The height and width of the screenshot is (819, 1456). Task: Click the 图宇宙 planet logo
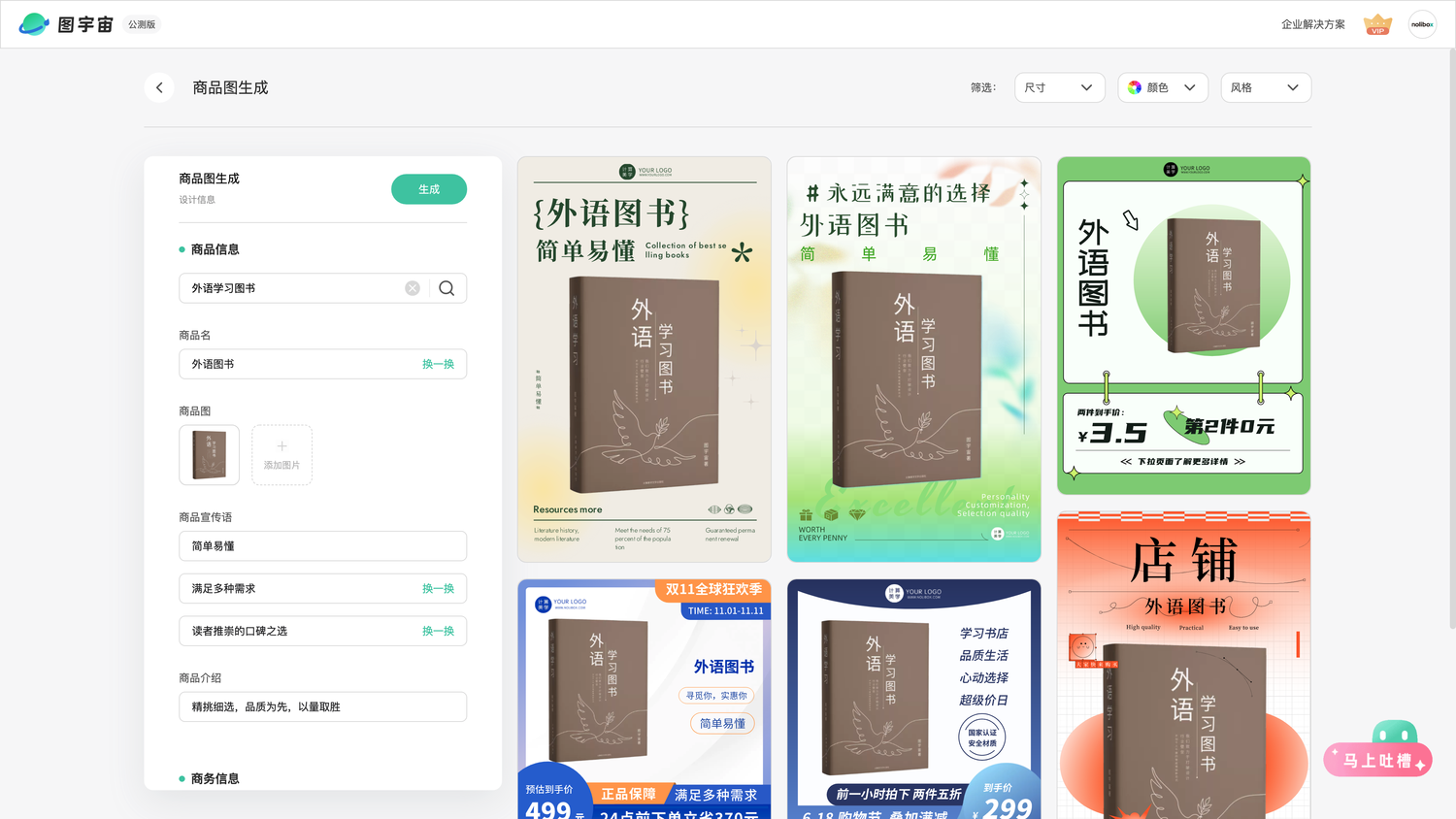(x=34, y=24)
